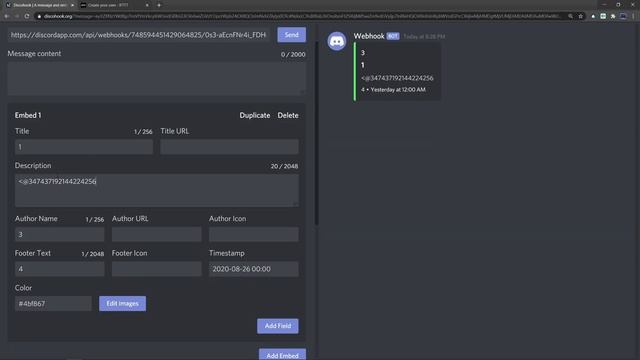The width and height of the screenshot is (640, 360).
Task: Click the Color hex value field
Action: 53,304
